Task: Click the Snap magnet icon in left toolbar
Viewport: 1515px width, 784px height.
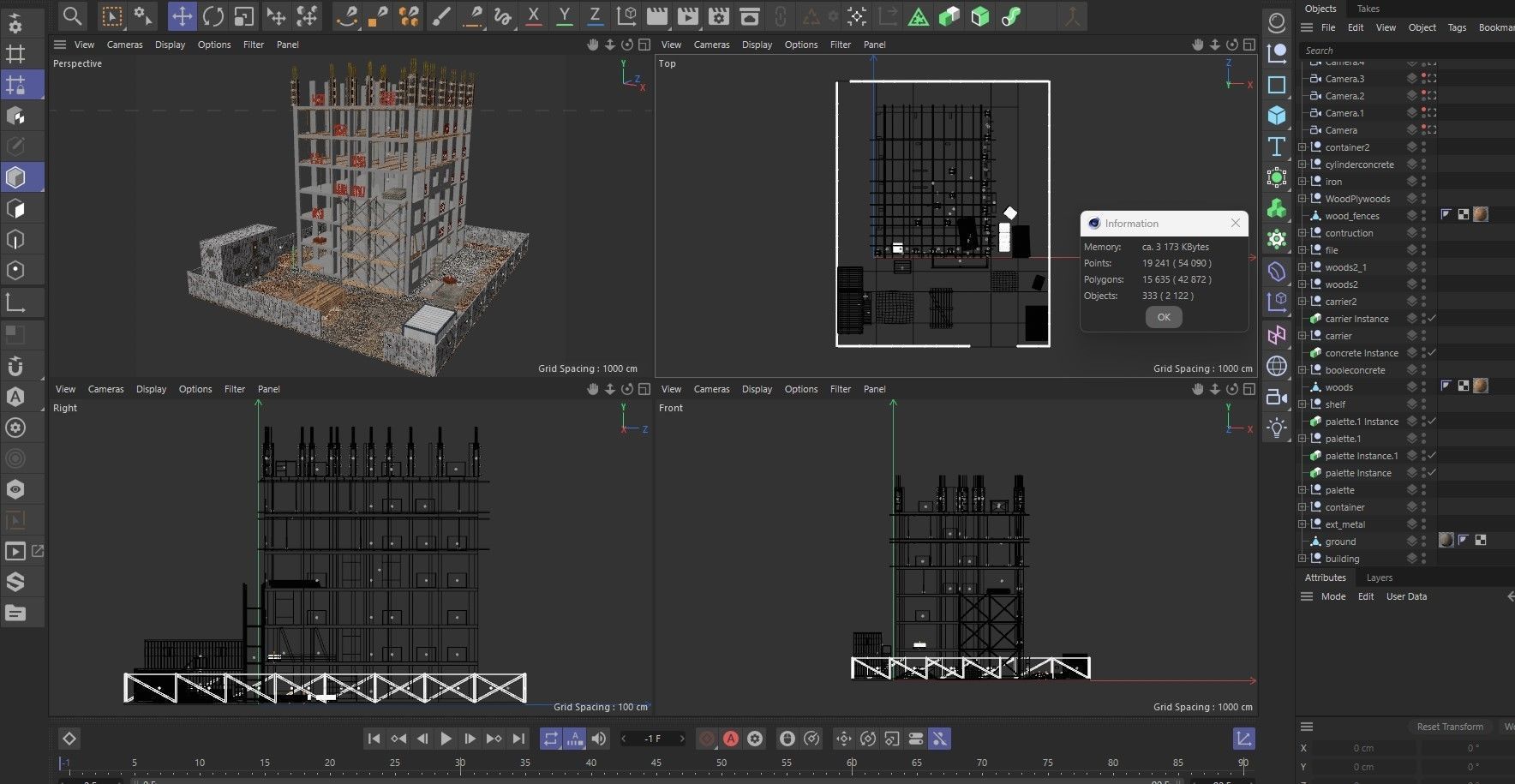Action: click(x=15, y=366)
